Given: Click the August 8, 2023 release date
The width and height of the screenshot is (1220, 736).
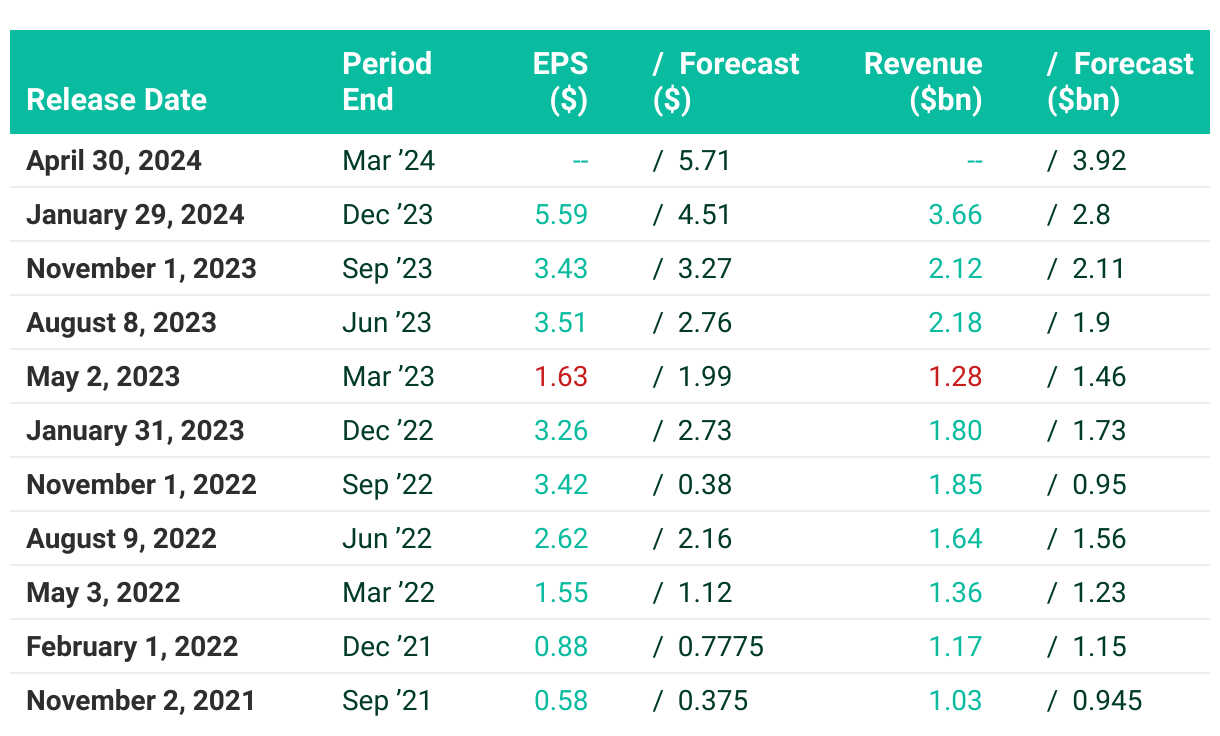Looking at the screenshot, I should tap(121, 323).
